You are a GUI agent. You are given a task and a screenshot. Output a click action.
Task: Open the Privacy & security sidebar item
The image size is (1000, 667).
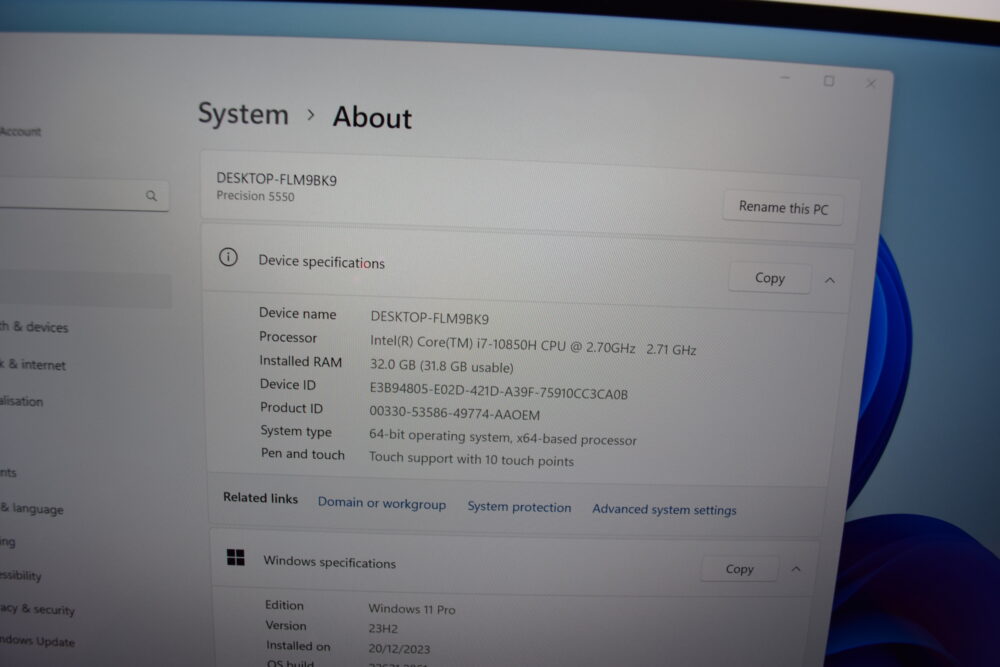[37, 610]
